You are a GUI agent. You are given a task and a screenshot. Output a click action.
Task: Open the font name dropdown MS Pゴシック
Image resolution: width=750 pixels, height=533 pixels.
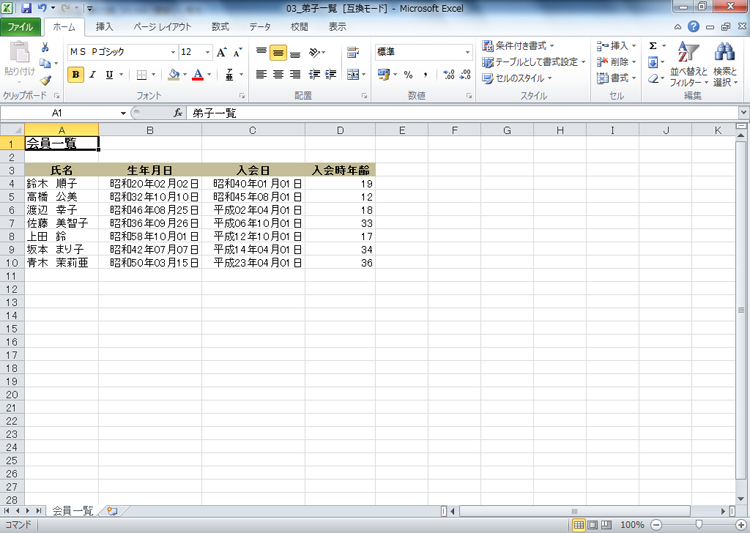173,52
